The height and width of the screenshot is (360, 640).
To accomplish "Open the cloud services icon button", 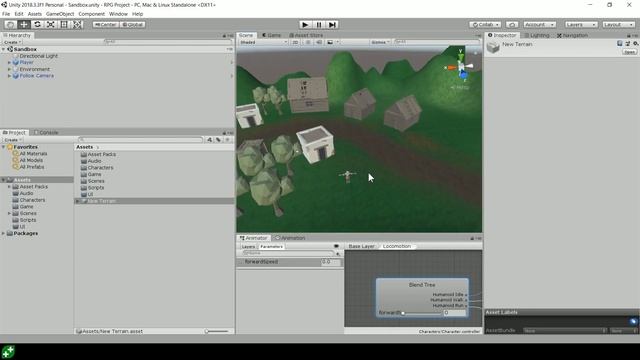I will pos(512,24).
